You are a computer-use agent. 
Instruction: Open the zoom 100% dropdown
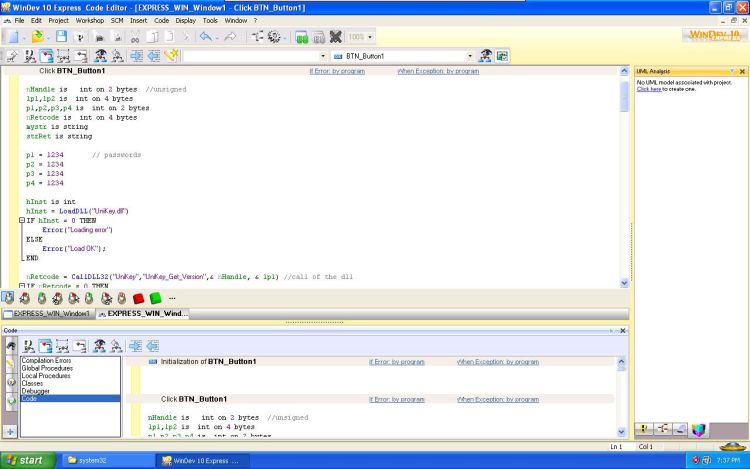coord(370,37)
